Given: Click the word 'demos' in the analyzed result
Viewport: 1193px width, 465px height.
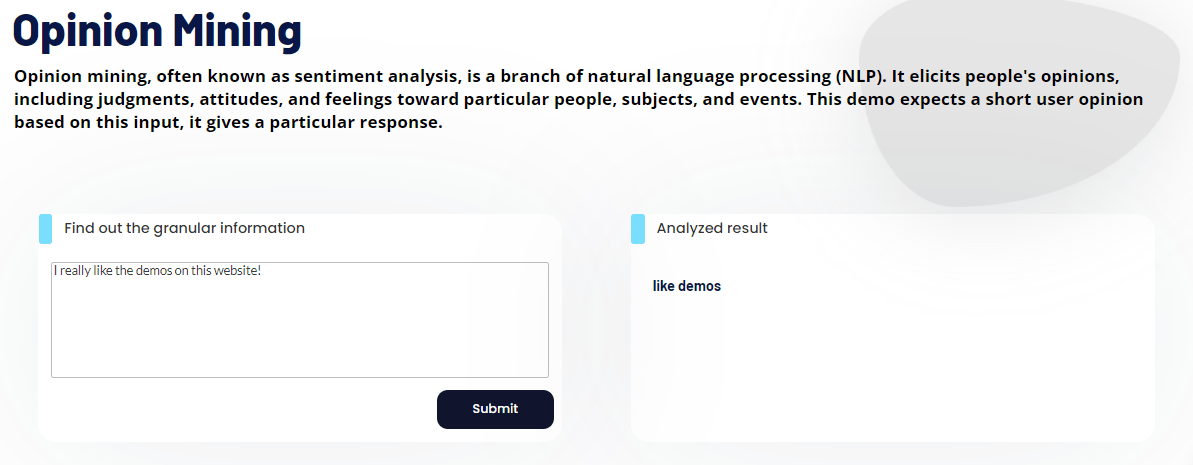Looking at the screenshot, I should [x=700, y=286].
